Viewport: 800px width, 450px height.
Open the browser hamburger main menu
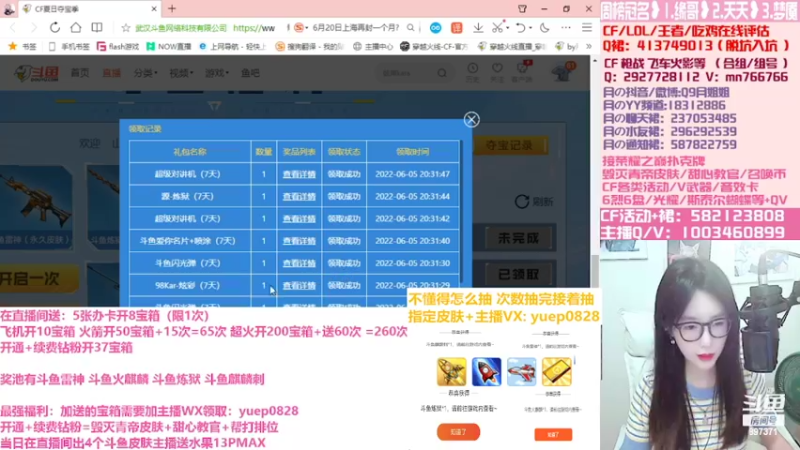[587, 28]
